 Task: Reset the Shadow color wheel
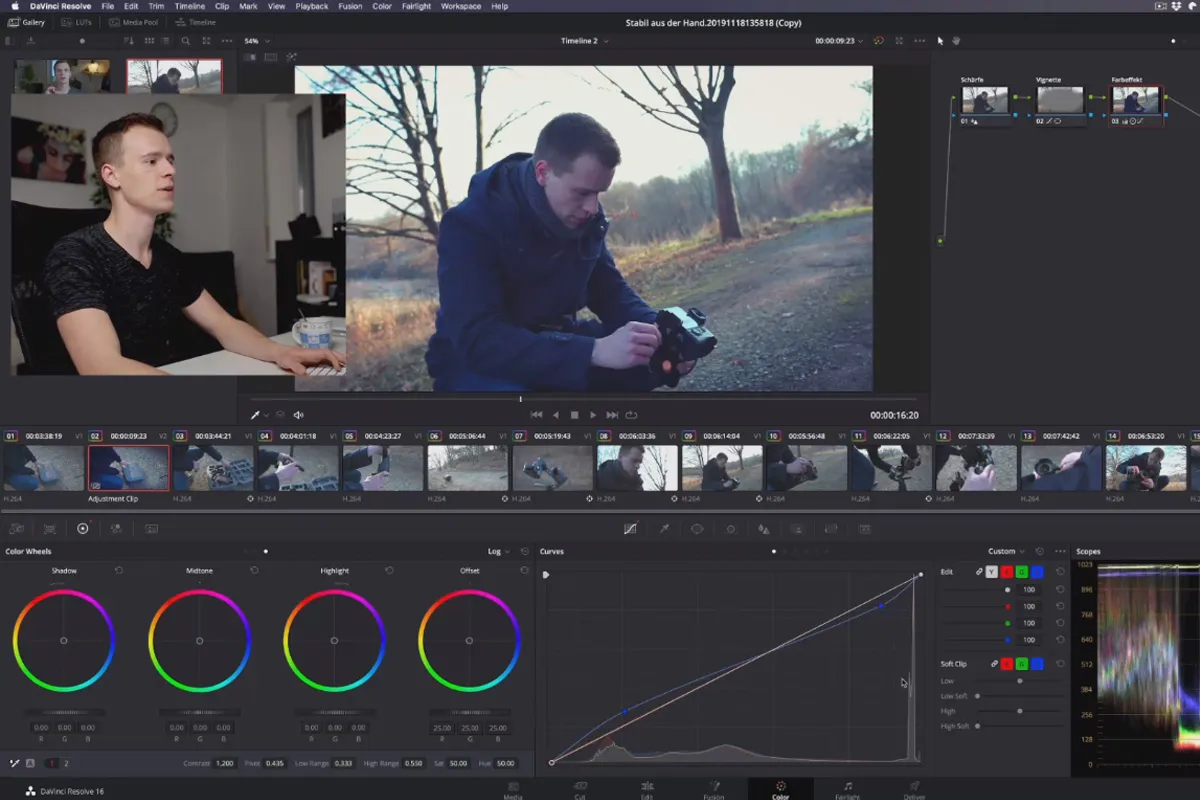pyautogui.click(x=119, y=570)
